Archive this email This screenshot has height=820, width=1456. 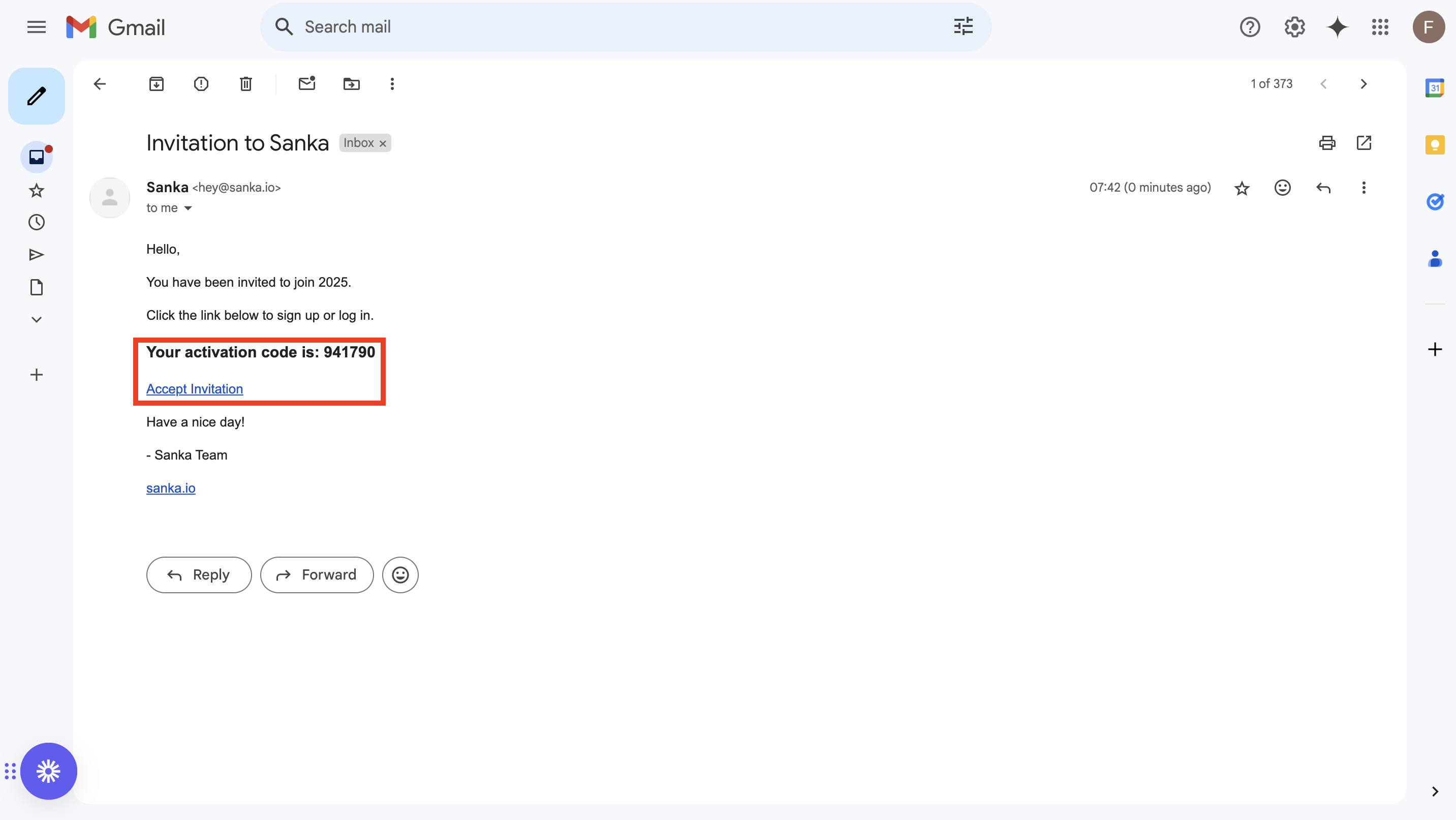(x=156, y=84)
